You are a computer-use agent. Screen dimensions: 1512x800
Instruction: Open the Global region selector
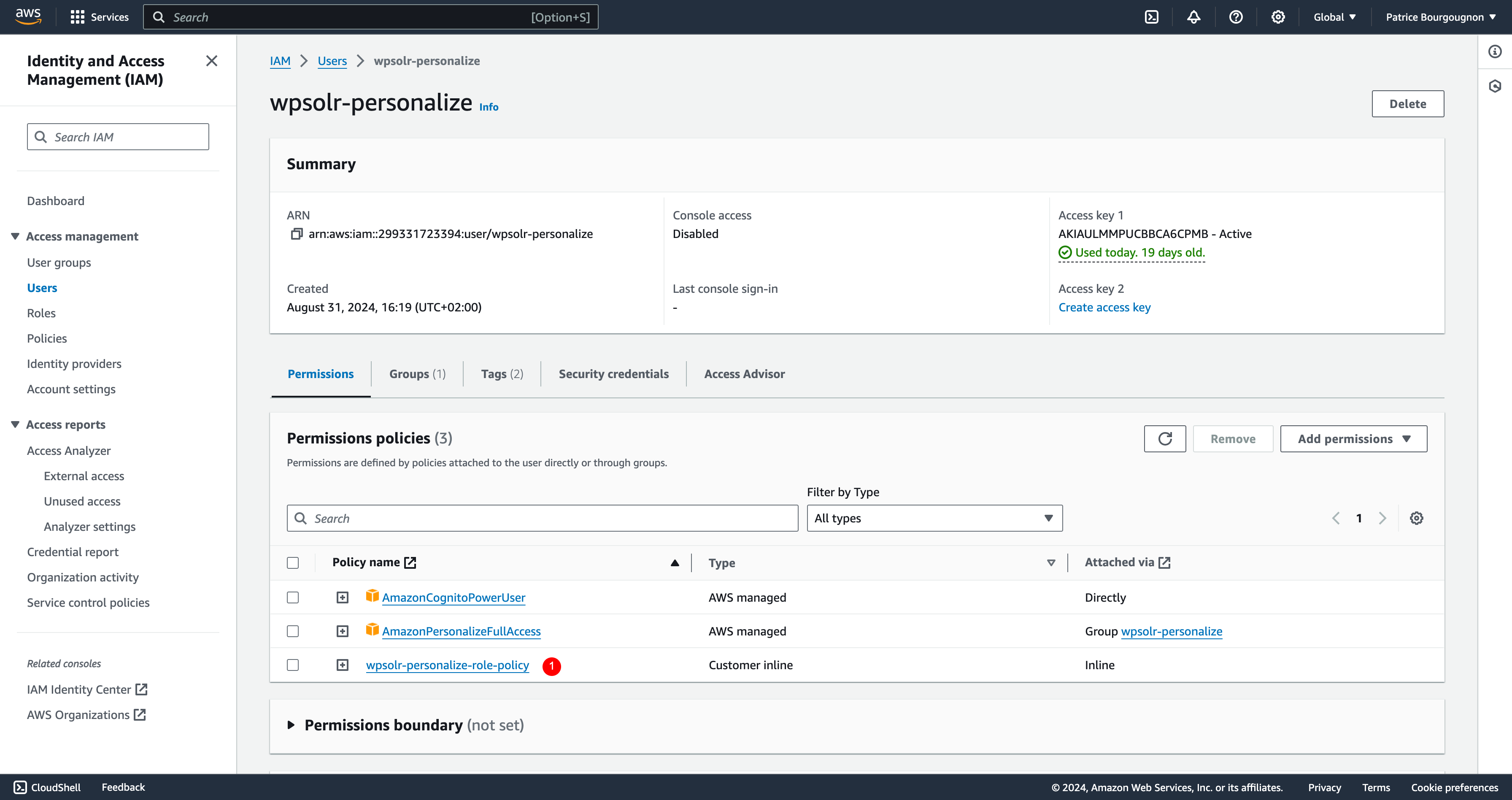[1335, 17]
